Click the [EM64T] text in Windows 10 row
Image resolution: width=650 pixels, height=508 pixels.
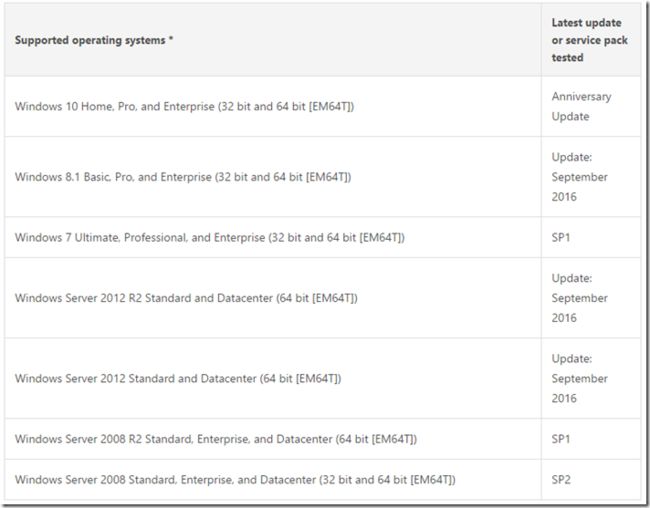coord(332,107)
